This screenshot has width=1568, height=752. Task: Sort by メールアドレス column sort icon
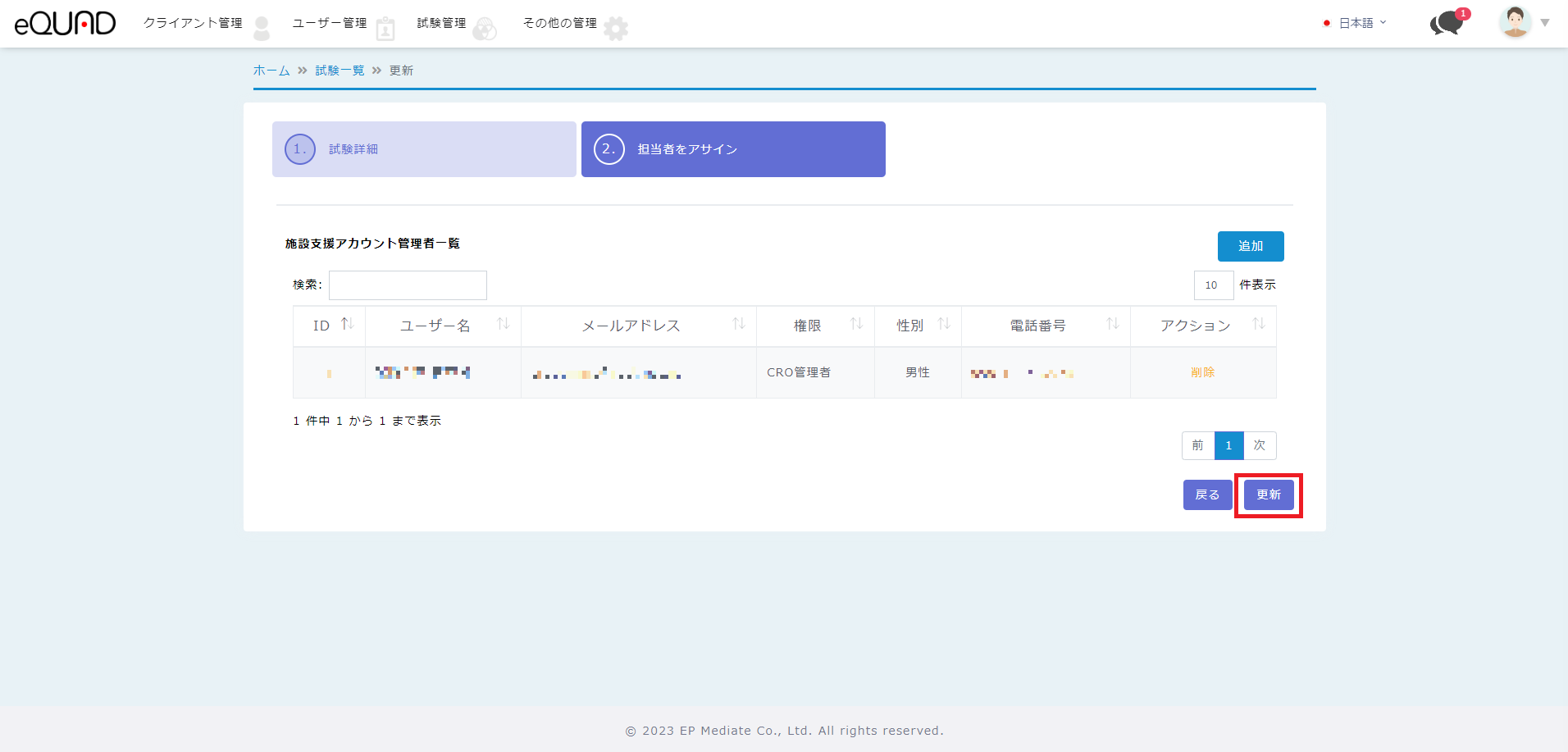point(738,325)
